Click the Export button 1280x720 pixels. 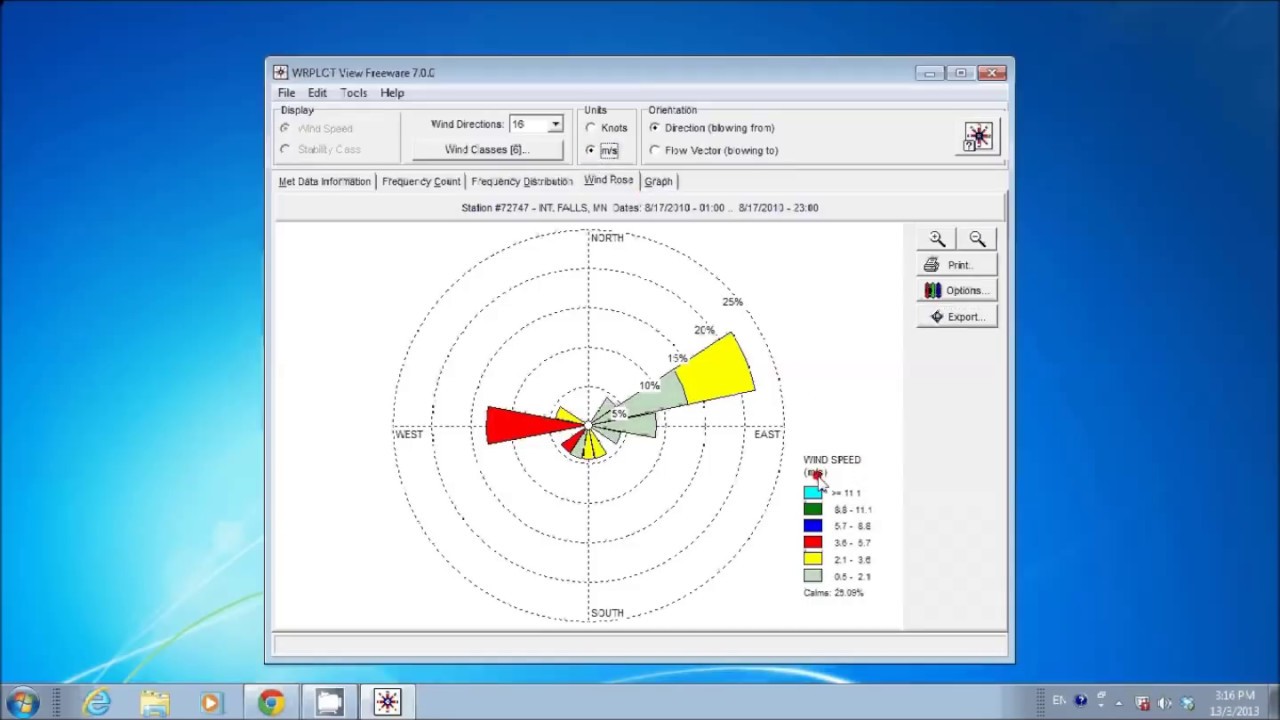pyautogui.click(x=957, y=317)
